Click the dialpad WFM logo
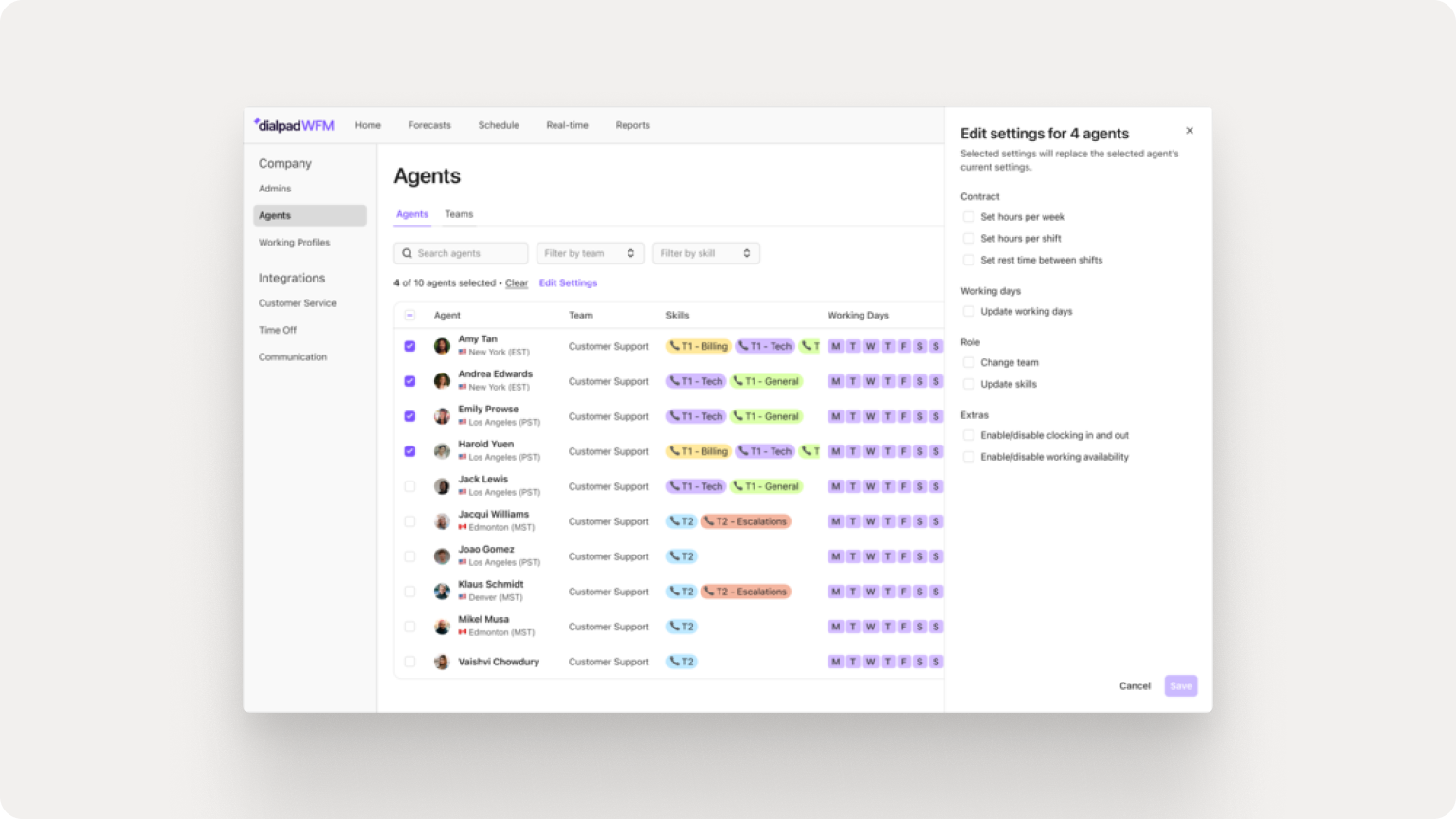This screenshot has width=1456, height=819. click(x=294, y=124)
